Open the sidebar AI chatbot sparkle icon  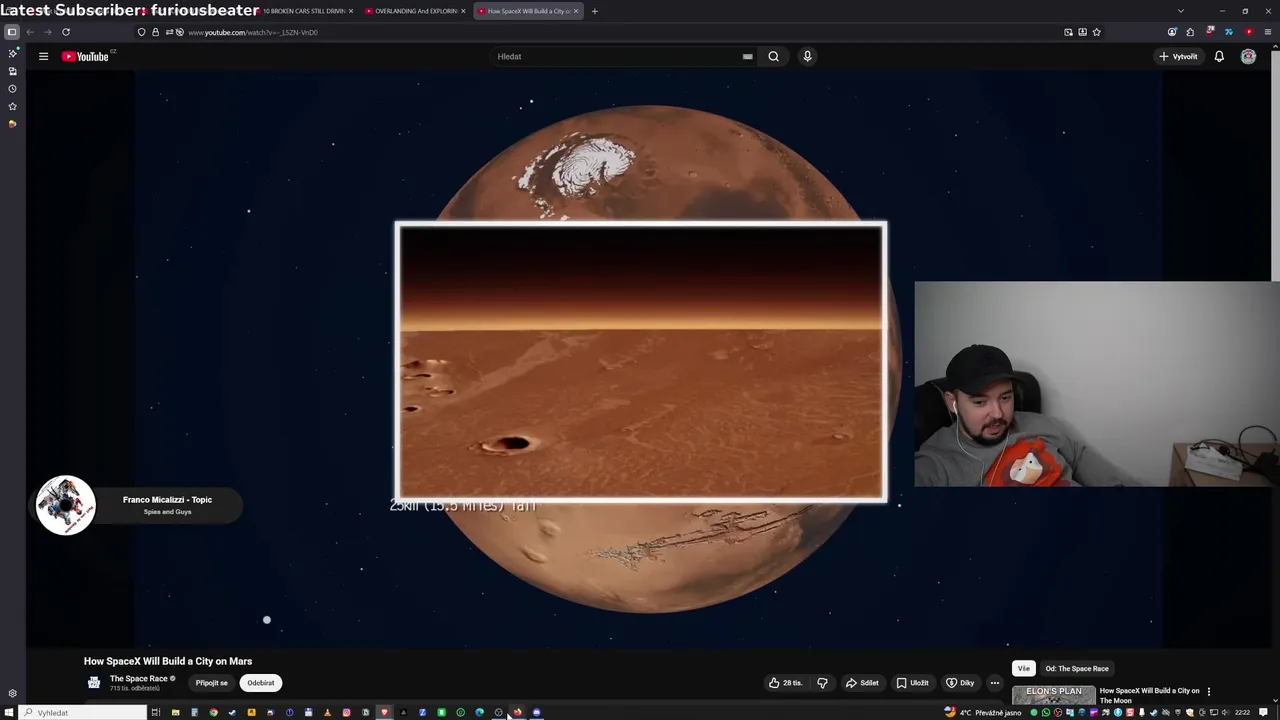click(x=12, y=53)
